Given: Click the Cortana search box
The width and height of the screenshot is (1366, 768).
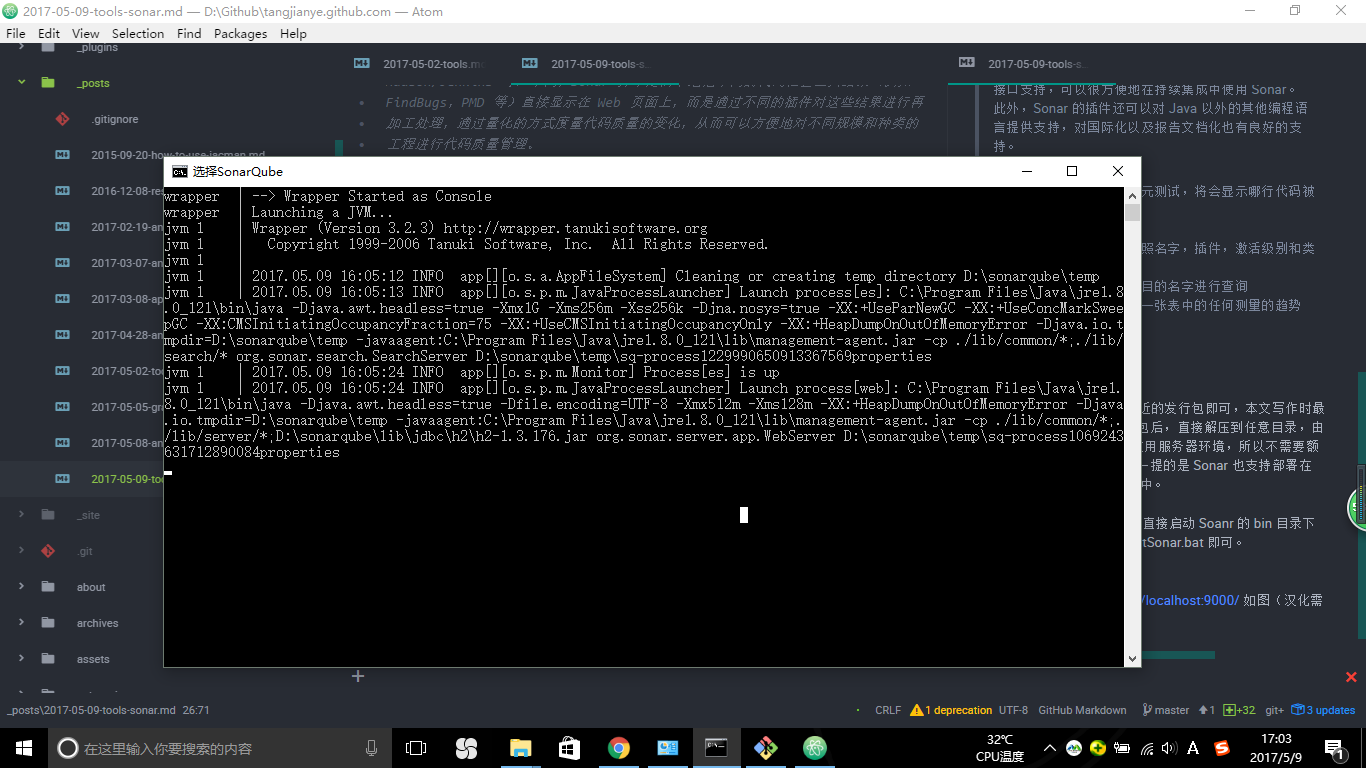Looking at the screenshot, I should pyautogui.click(x=220, y=748).
